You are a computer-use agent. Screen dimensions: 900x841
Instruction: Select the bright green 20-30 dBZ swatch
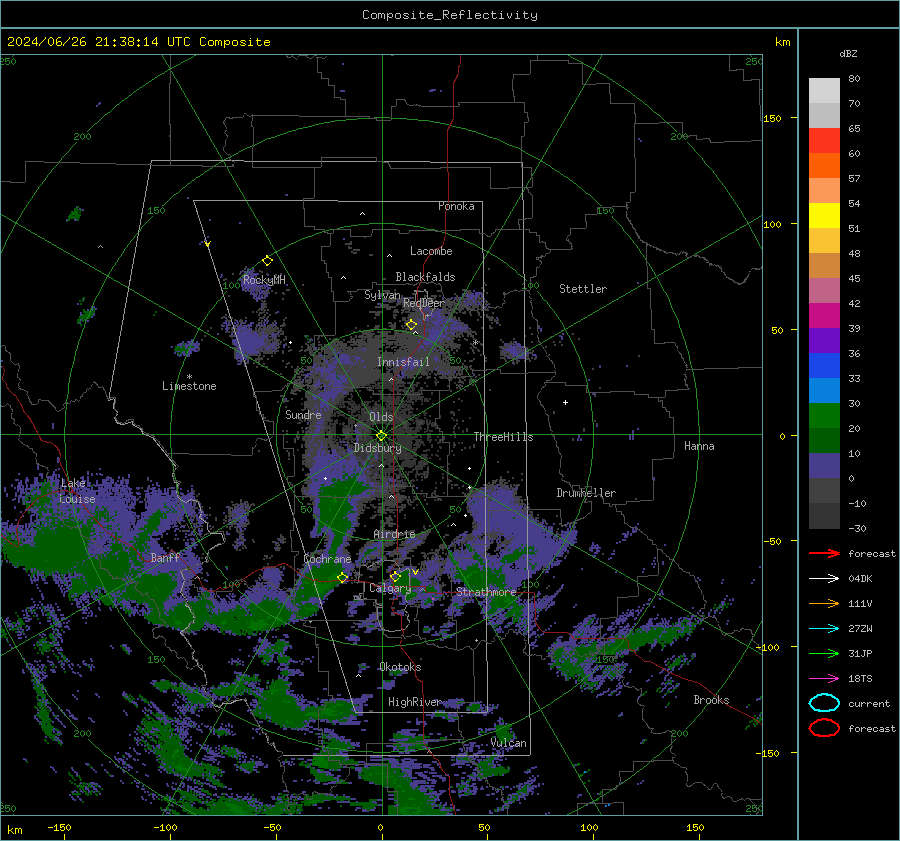(824, 416)
